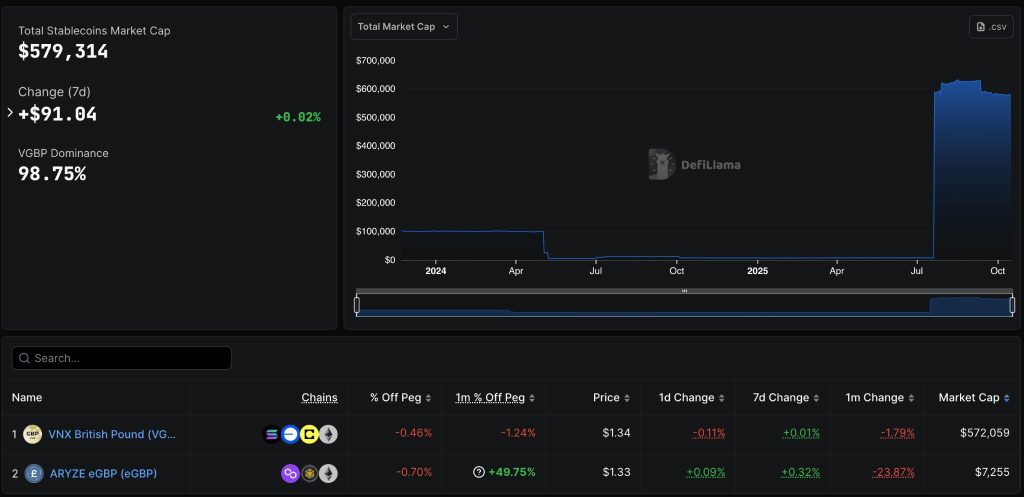Click the VNX British Pound GBP coin logo

pyautogui.click(x=33, y=434)
